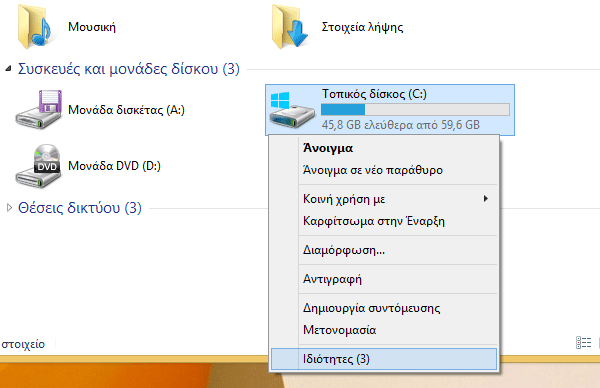The height and width of the screenshot is (388, 600).
Task: Open the Μουσική folder icon
Action: click(35, 27)
